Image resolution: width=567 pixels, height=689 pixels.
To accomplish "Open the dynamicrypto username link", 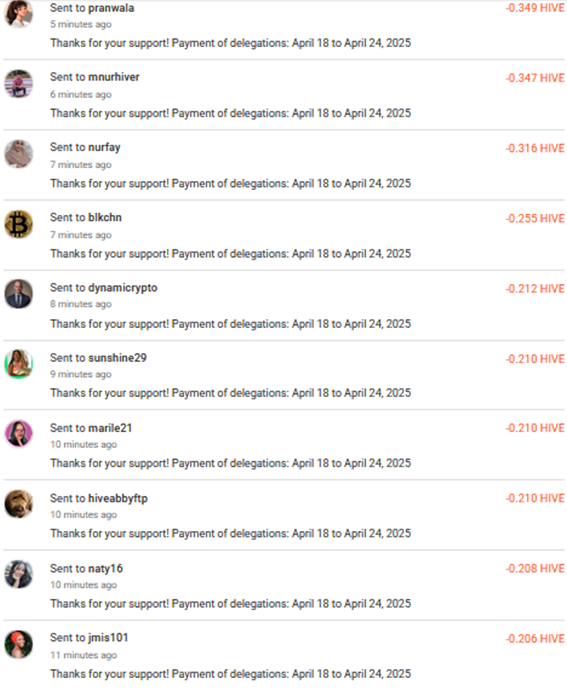I will point(123,288).
